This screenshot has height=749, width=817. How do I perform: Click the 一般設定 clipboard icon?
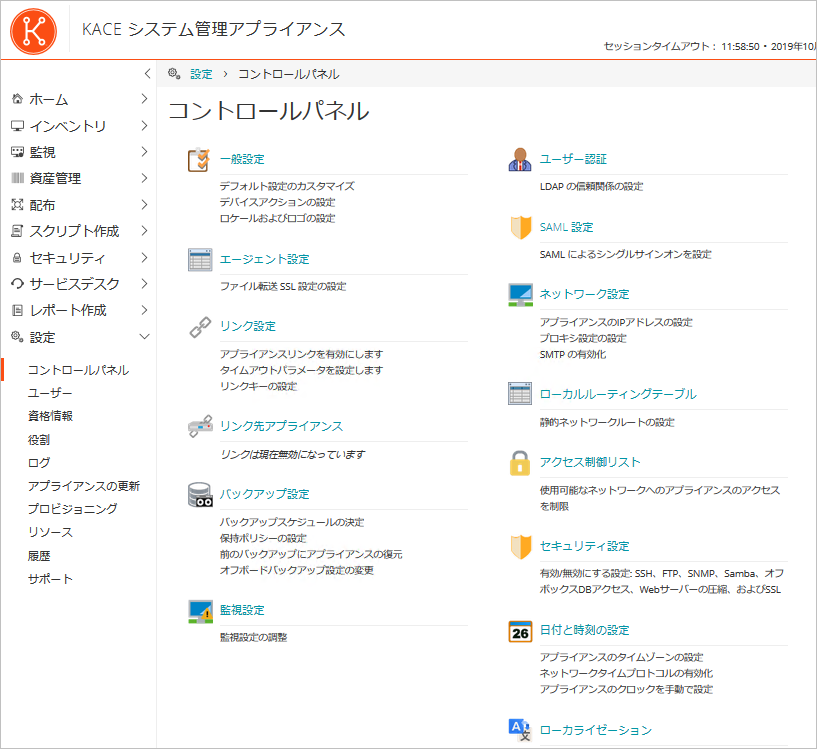[x=199, y=160]
